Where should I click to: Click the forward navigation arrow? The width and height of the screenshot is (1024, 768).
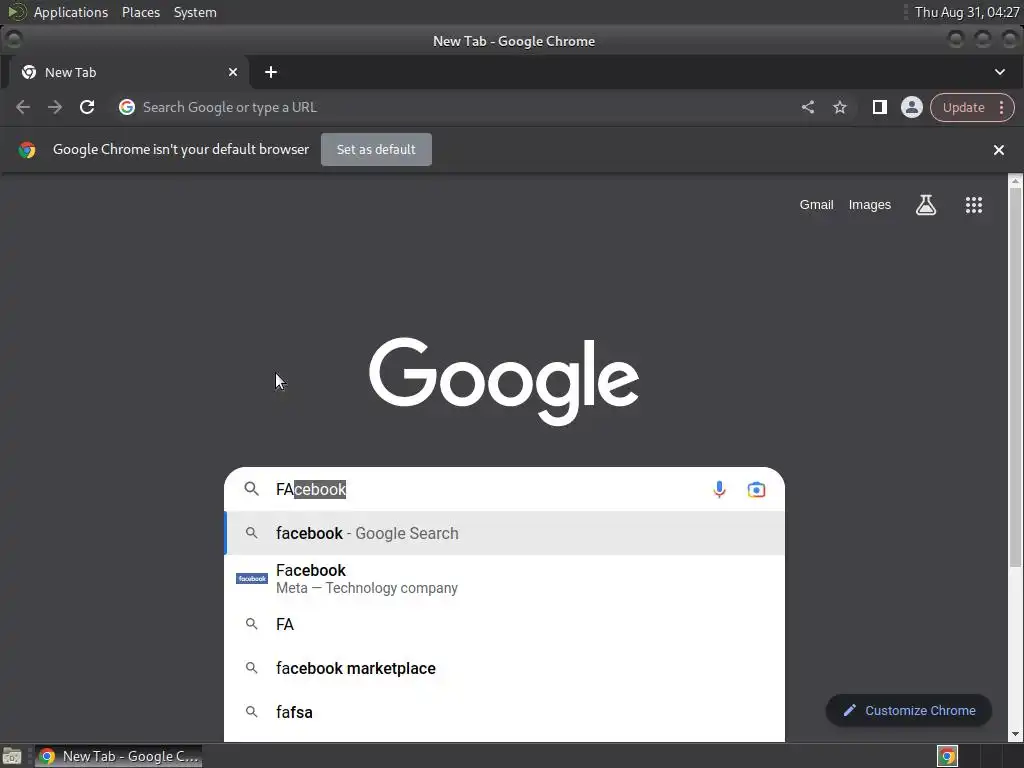click(55, 107)
